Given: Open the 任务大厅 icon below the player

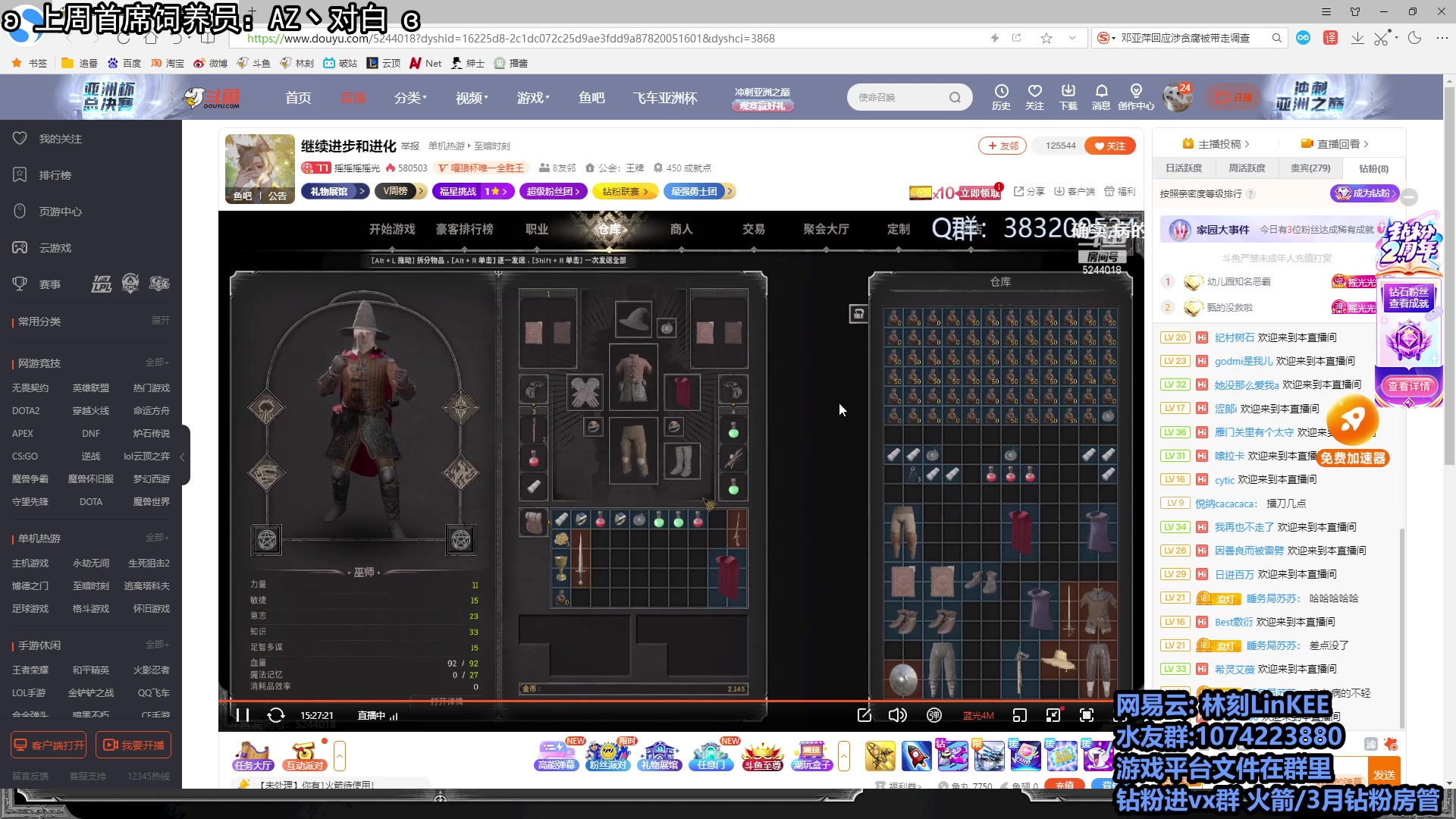Looking at the screenshot, I should (253, 755).
